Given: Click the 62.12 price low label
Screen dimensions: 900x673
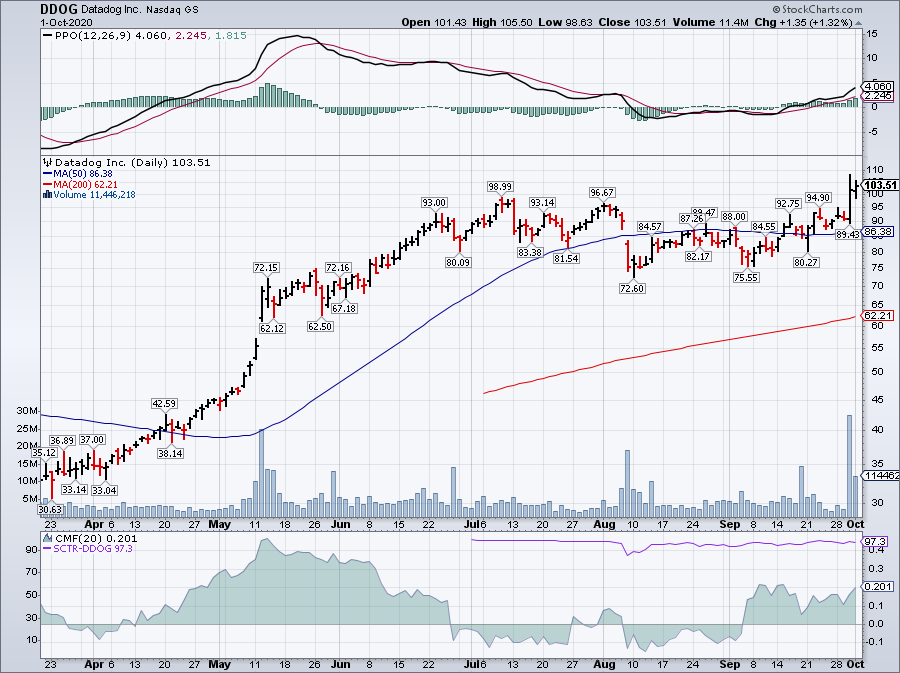Looking at the screenshot, I should (272, 329).
